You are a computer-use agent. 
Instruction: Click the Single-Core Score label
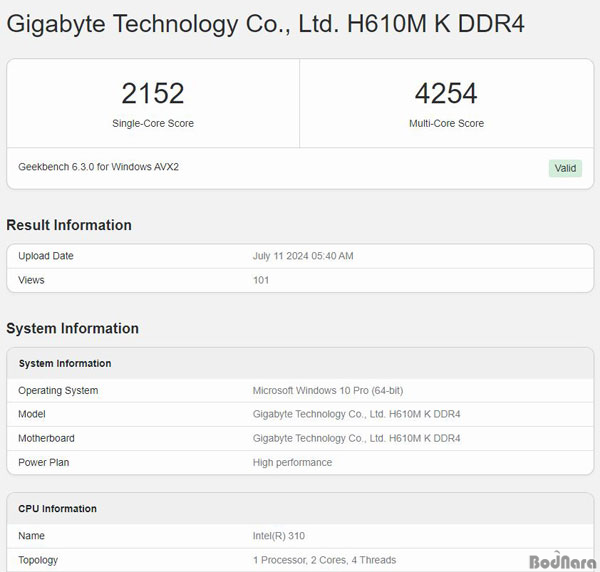coord(153,123)
